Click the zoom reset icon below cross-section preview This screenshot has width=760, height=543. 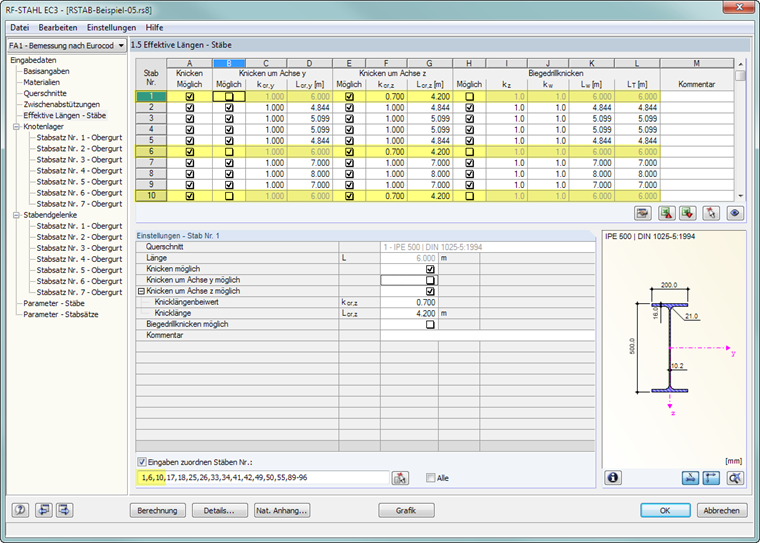(x=735, y=478)
